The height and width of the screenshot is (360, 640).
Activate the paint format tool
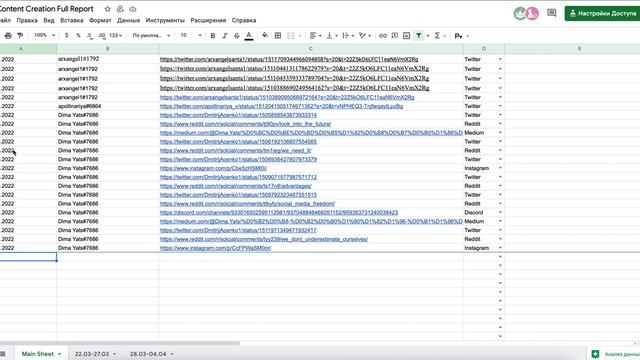point(20,36)
